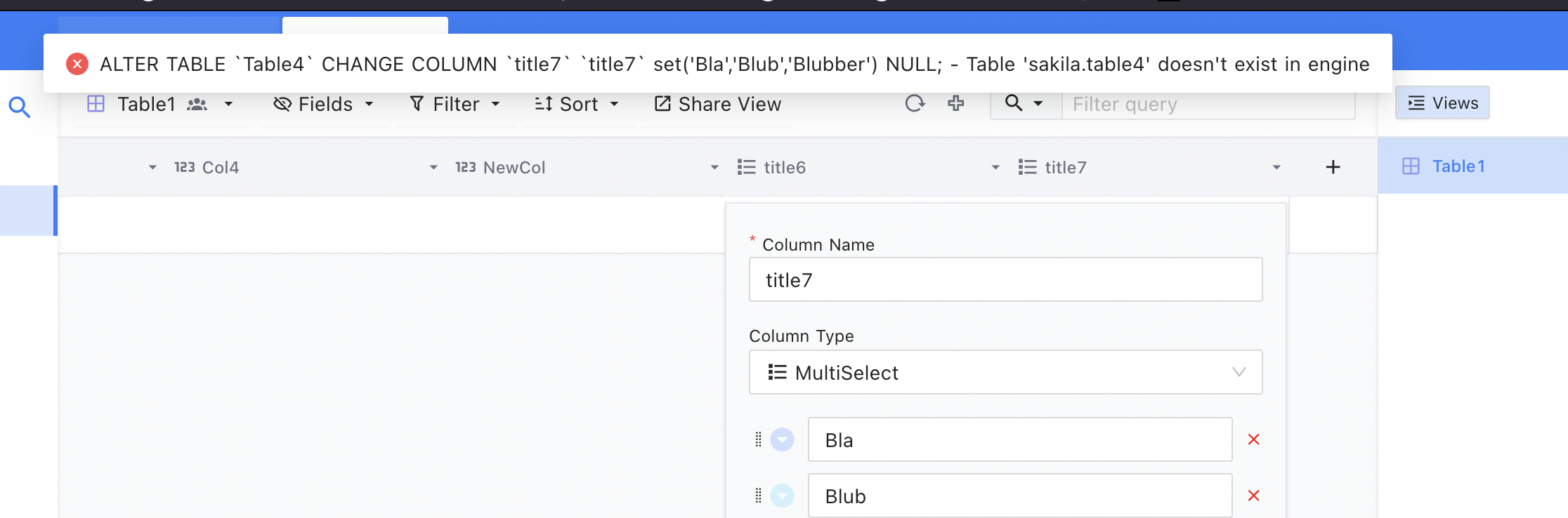This screenshot has width=1568, height=518.
Task: Click the reload data icon
Action: click(915, 104)
